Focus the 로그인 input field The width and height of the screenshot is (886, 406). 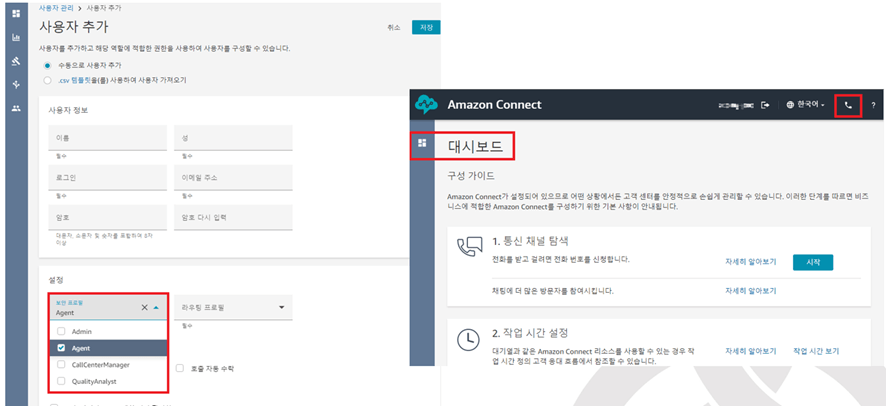tap(108, 178)
